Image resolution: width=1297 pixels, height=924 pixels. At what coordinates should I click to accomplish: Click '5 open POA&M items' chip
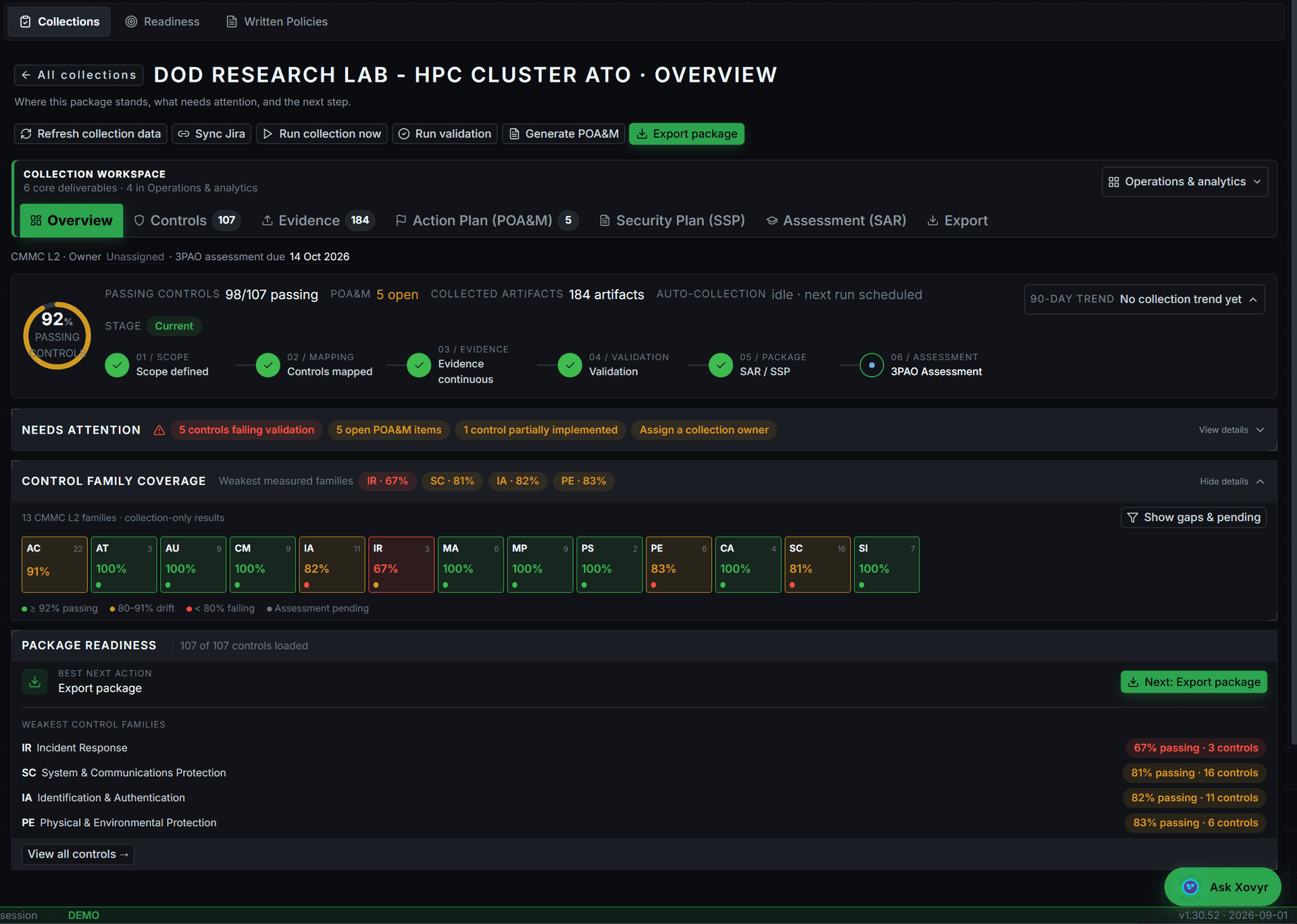388,430
